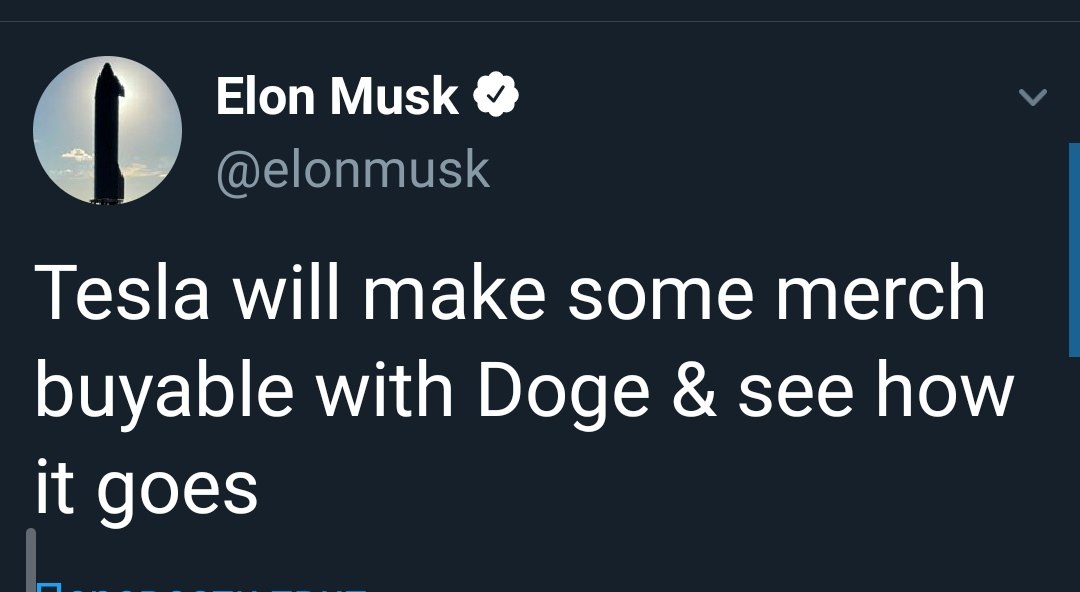1080x592 pixels.
Task: Click the word 'Tesla' in the tweet
Action: point(122,292)
